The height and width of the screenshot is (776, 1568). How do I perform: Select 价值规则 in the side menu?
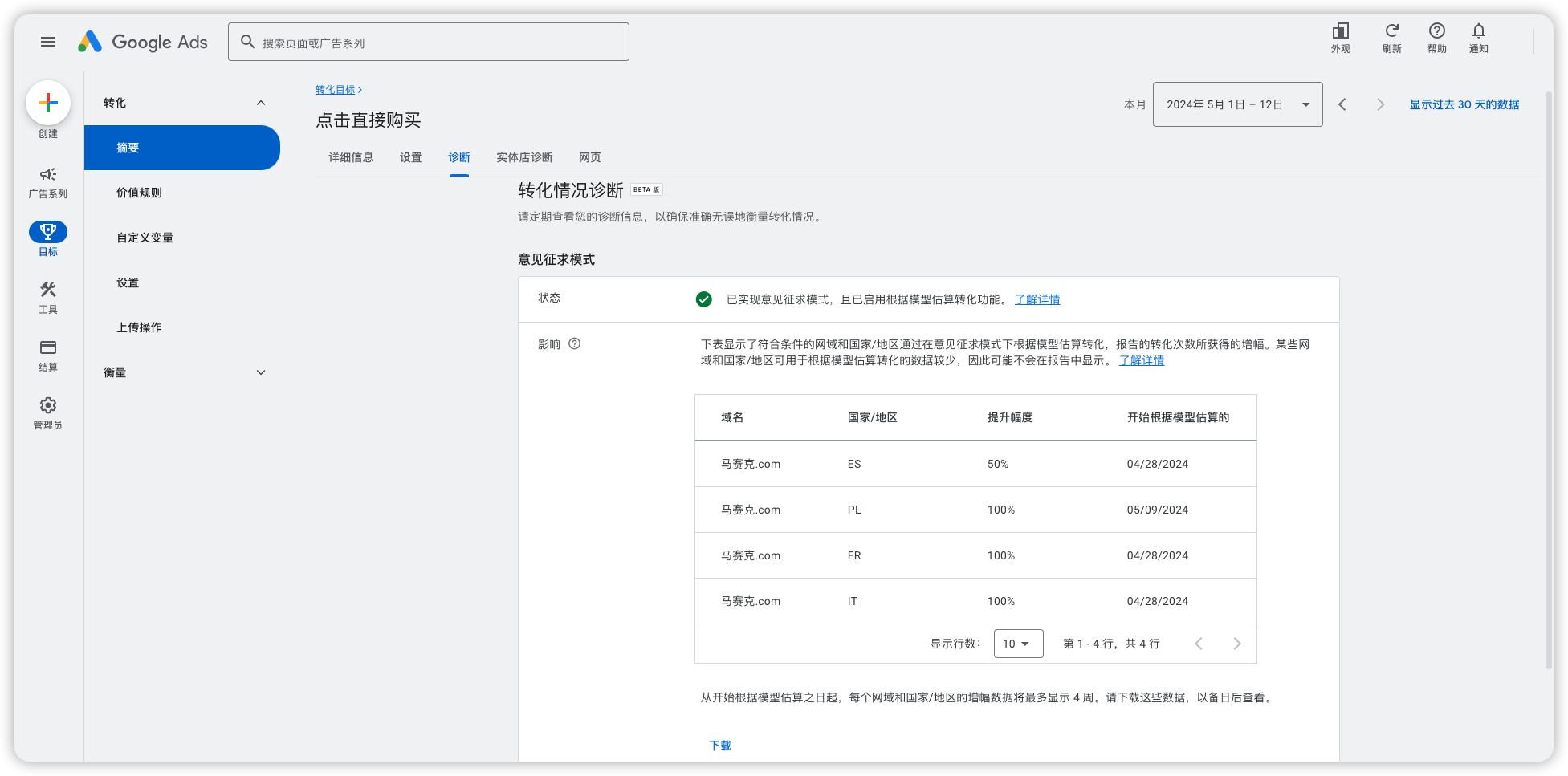(139, 193)
